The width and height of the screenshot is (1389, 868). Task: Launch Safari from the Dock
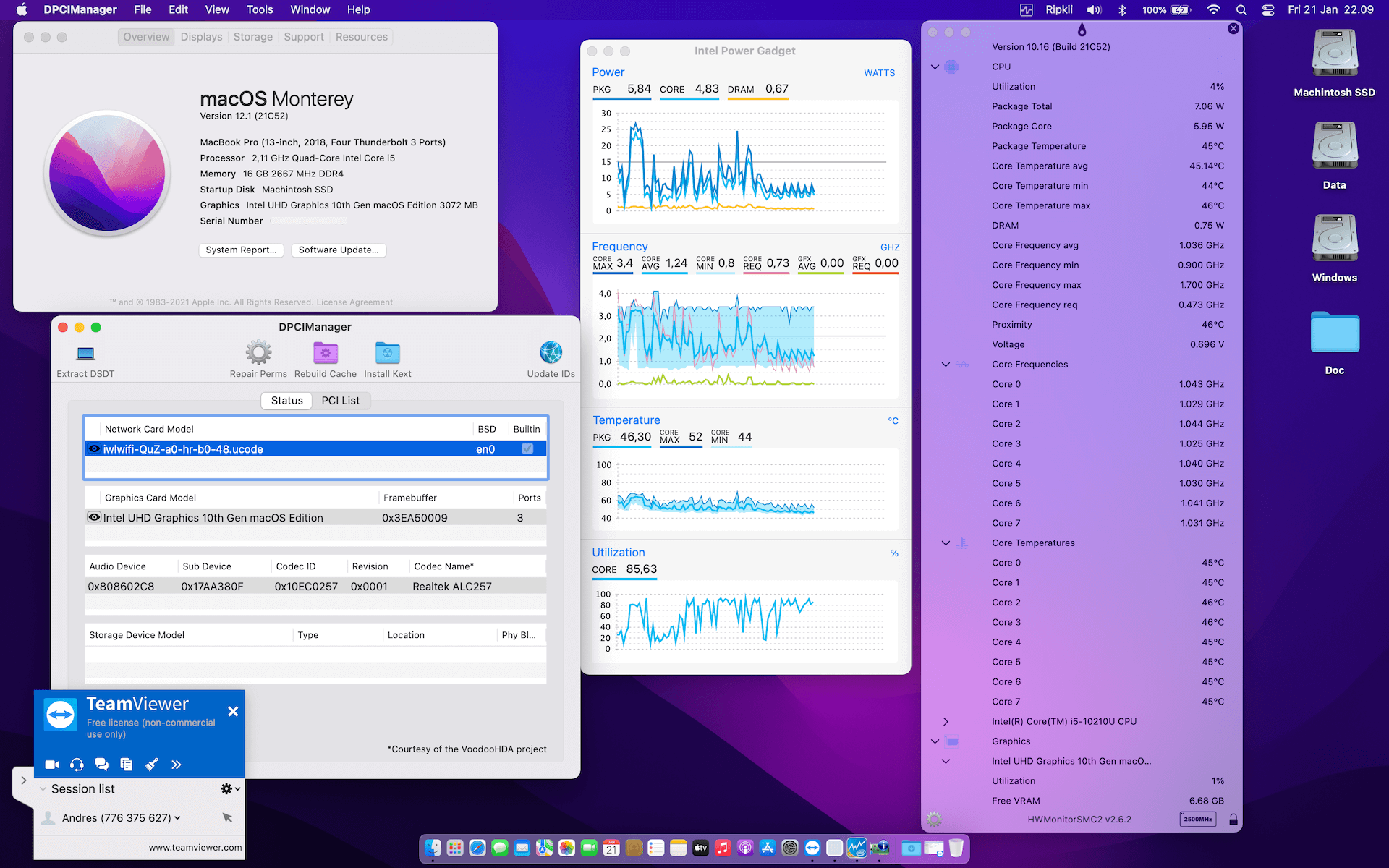coord(477,848)
